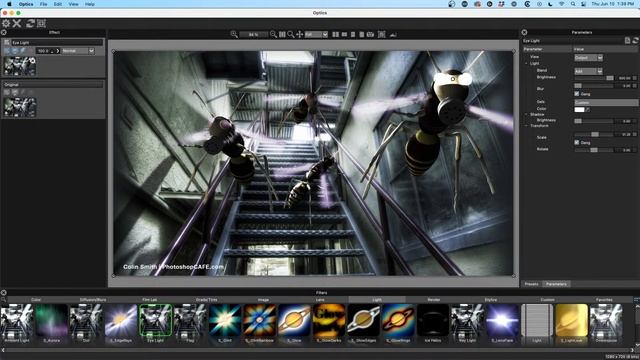Click the Filters horizontal scrollbar
Image resolution: width=640 pixels, height=360 pixels.
pyautogui.click(x=318, y=350)
